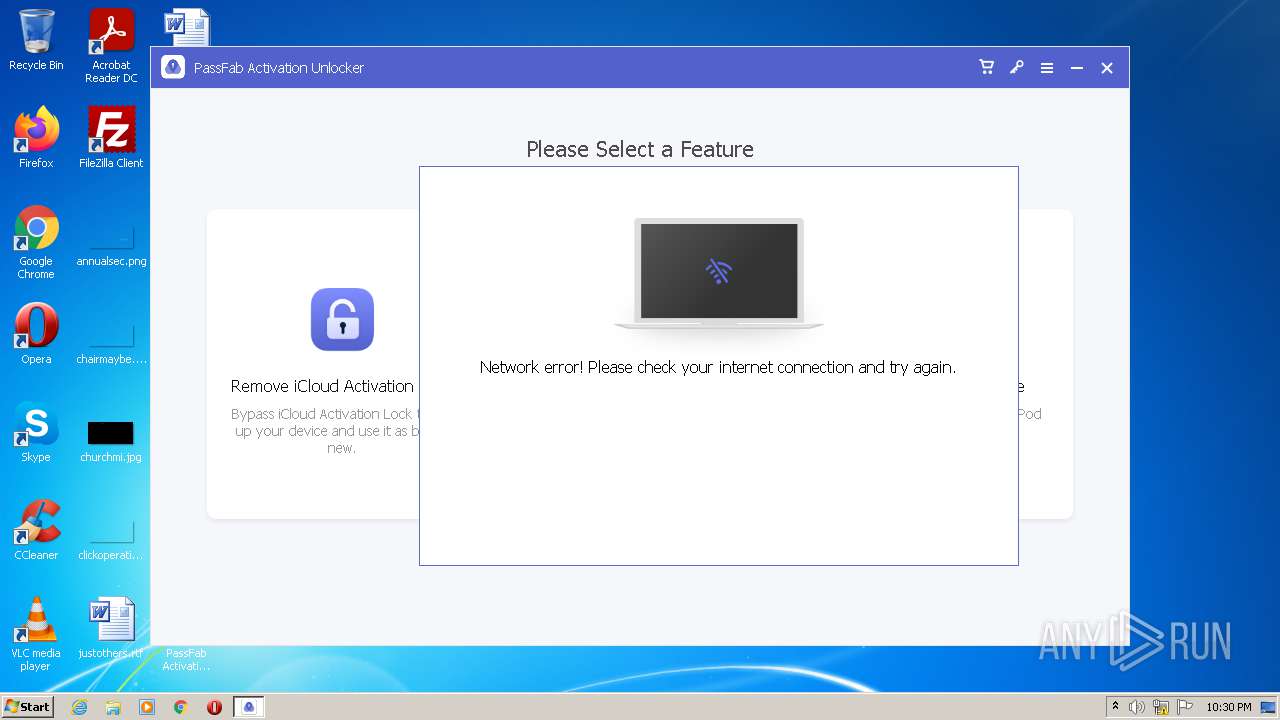Click the key registration icon in title bar
The width and height of the screenshot is (1280, 720).
pyautogui.click(x=1017, y=67)
